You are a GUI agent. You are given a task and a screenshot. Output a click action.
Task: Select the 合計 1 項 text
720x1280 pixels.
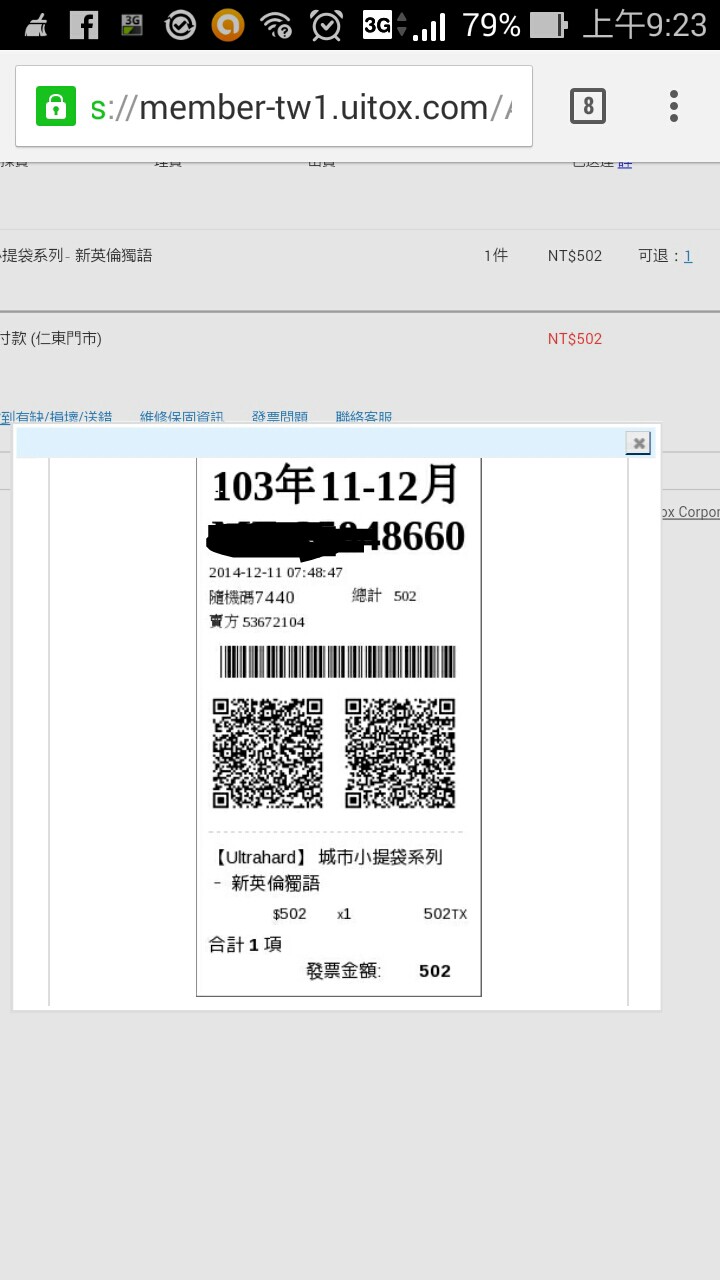coord(245,944)
